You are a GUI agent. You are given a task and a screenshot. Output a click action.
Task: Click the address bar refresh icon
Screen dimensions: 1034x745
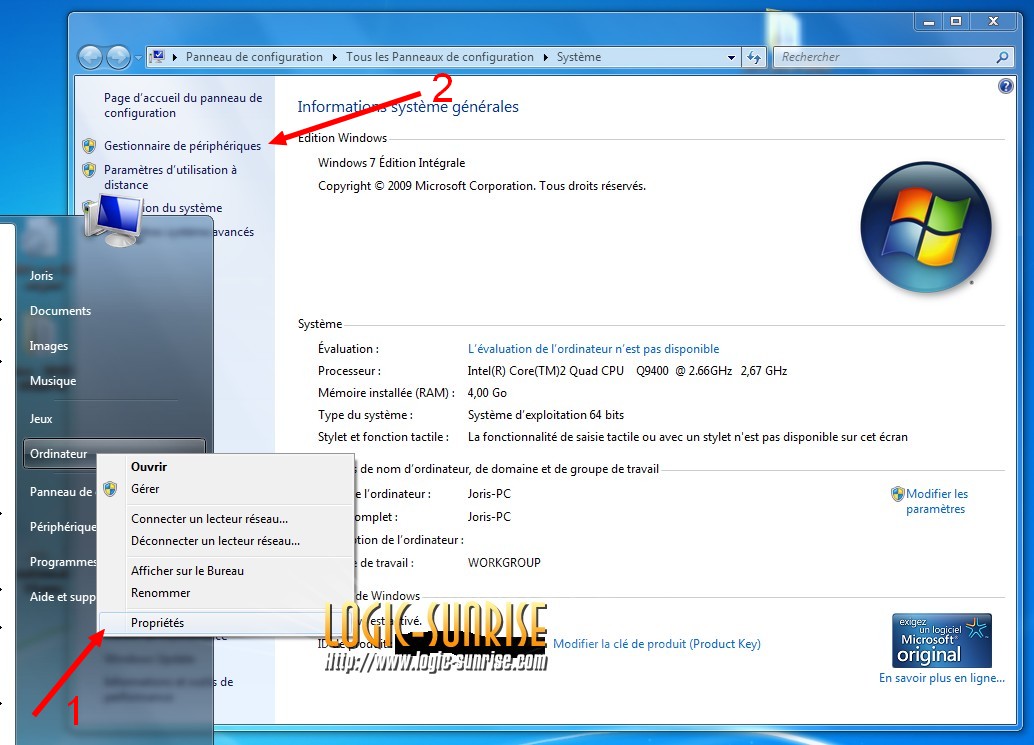[x=754, y=57]
